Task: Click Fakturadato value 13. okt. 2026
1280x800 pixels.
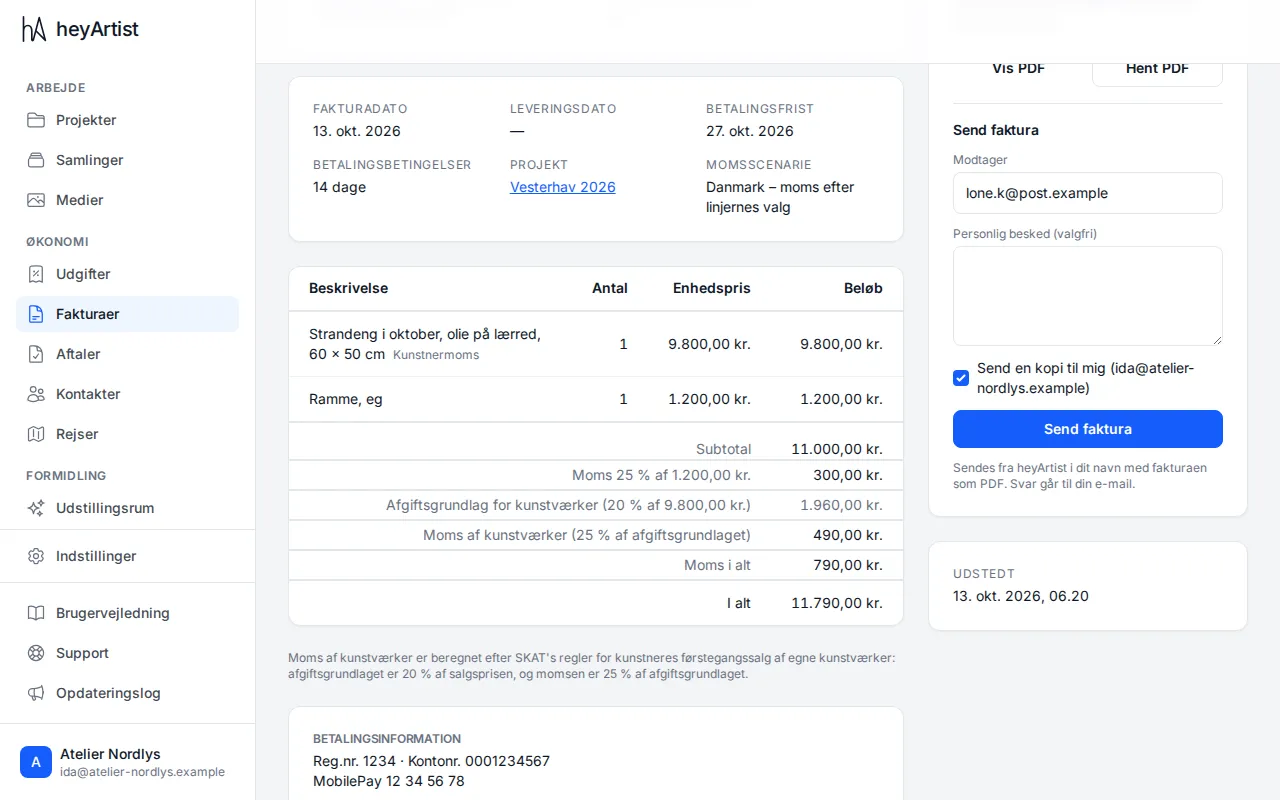Action: tap(357, 131)
